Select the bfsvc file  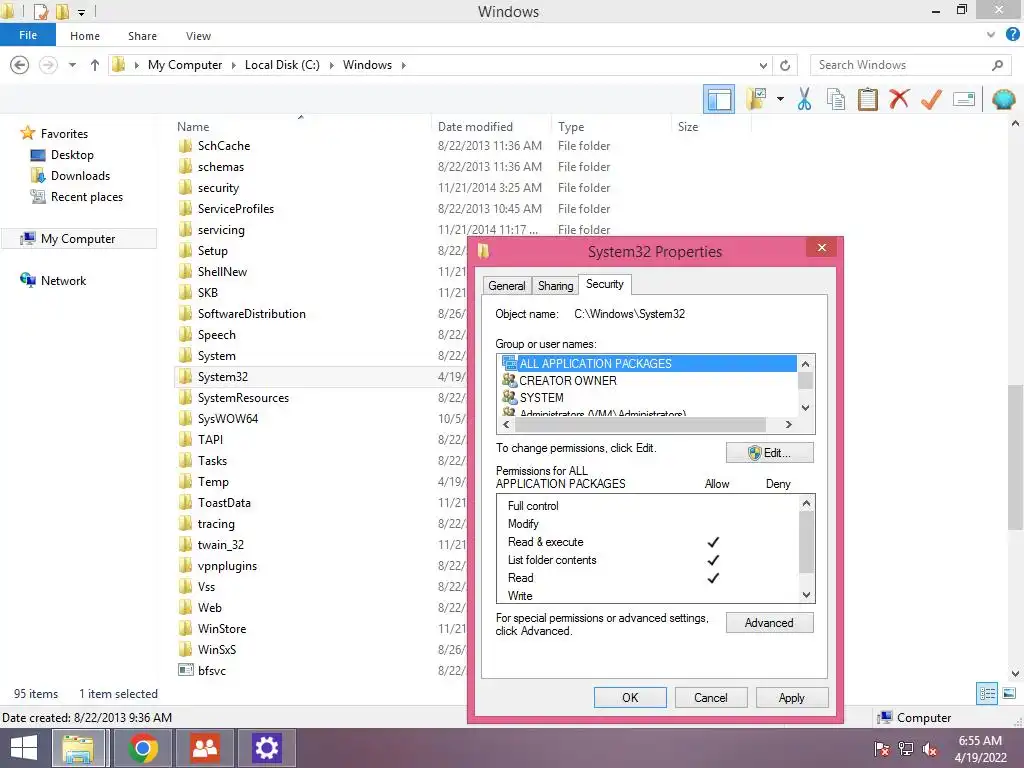click(x=212, y=671)
